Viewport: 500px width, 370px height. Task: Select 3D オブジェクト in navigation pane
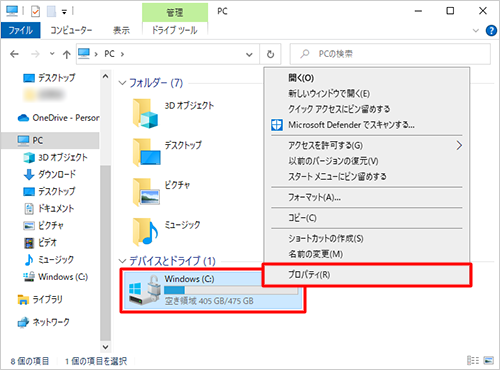pyautogui.click(x=56, y=157)
